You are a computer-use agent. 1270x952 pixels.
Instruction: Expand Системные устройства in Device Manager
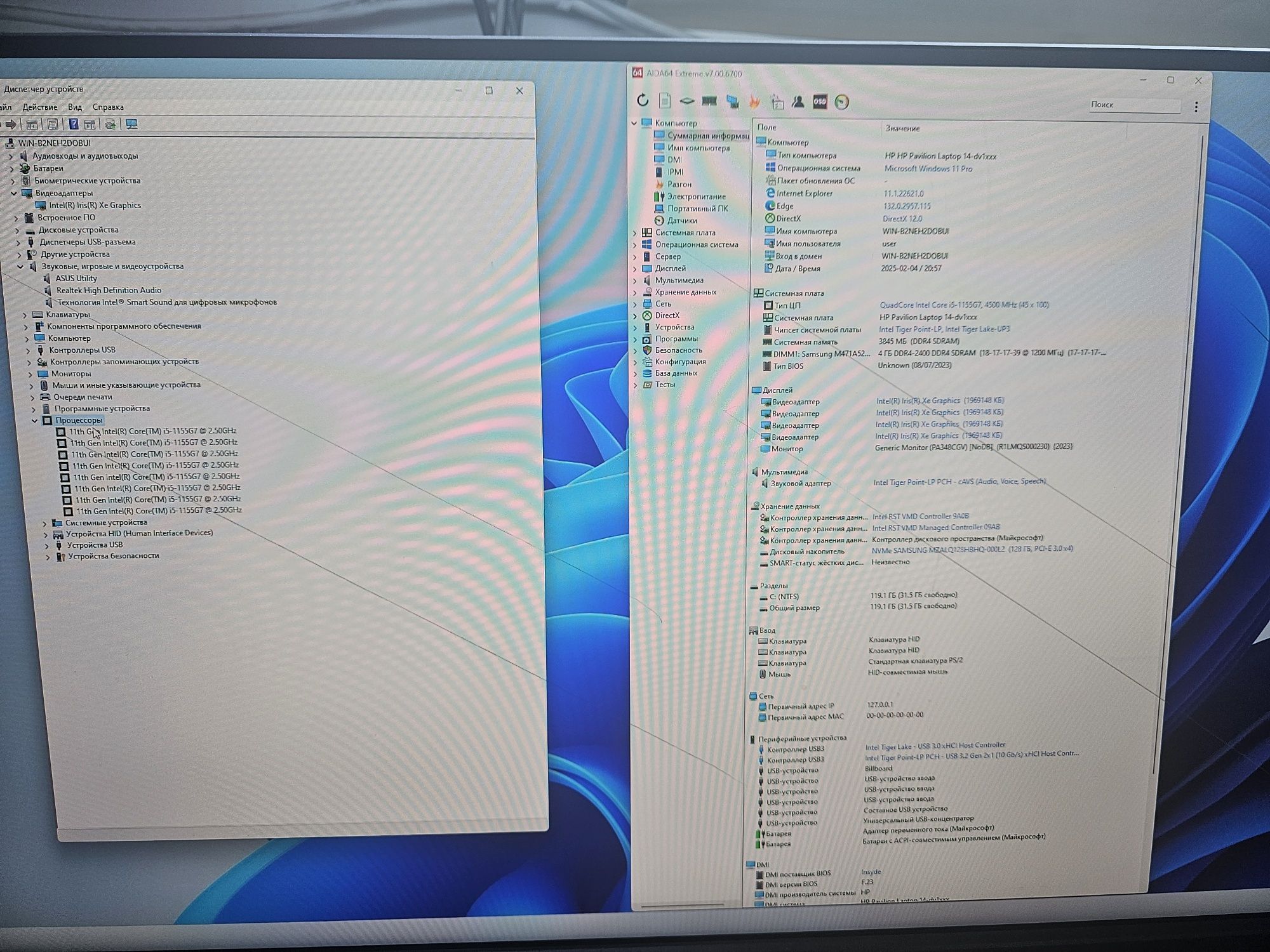[x=44, y=524]
